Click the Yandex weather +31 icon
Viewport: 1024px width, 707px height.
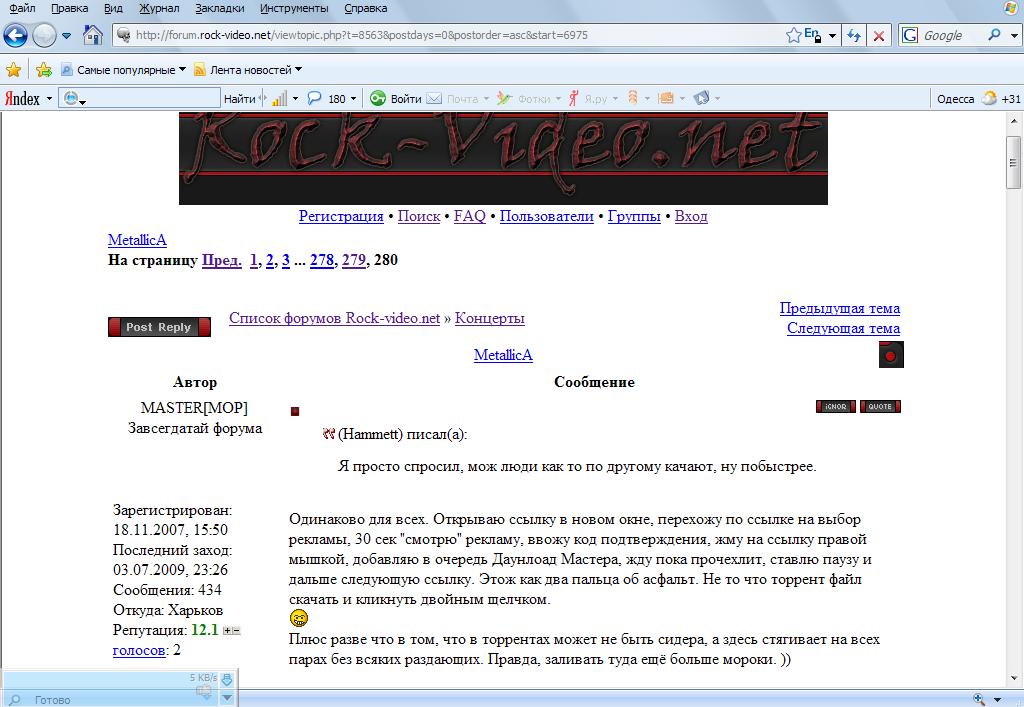(x=989, y=98)
